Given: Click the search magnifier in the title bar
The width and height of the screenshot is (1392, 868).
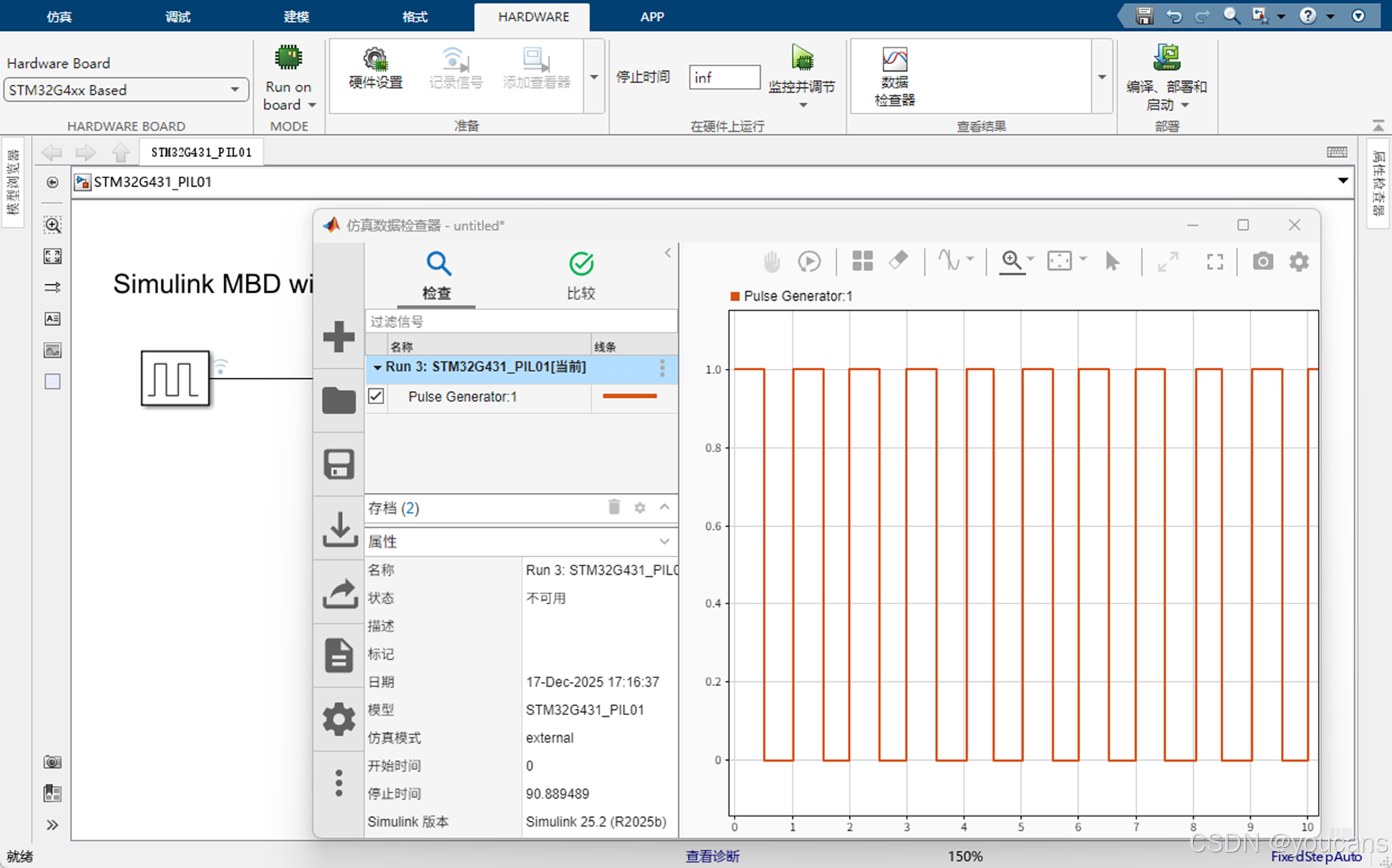Looking at the screenshot, I should click(1232, 15).
